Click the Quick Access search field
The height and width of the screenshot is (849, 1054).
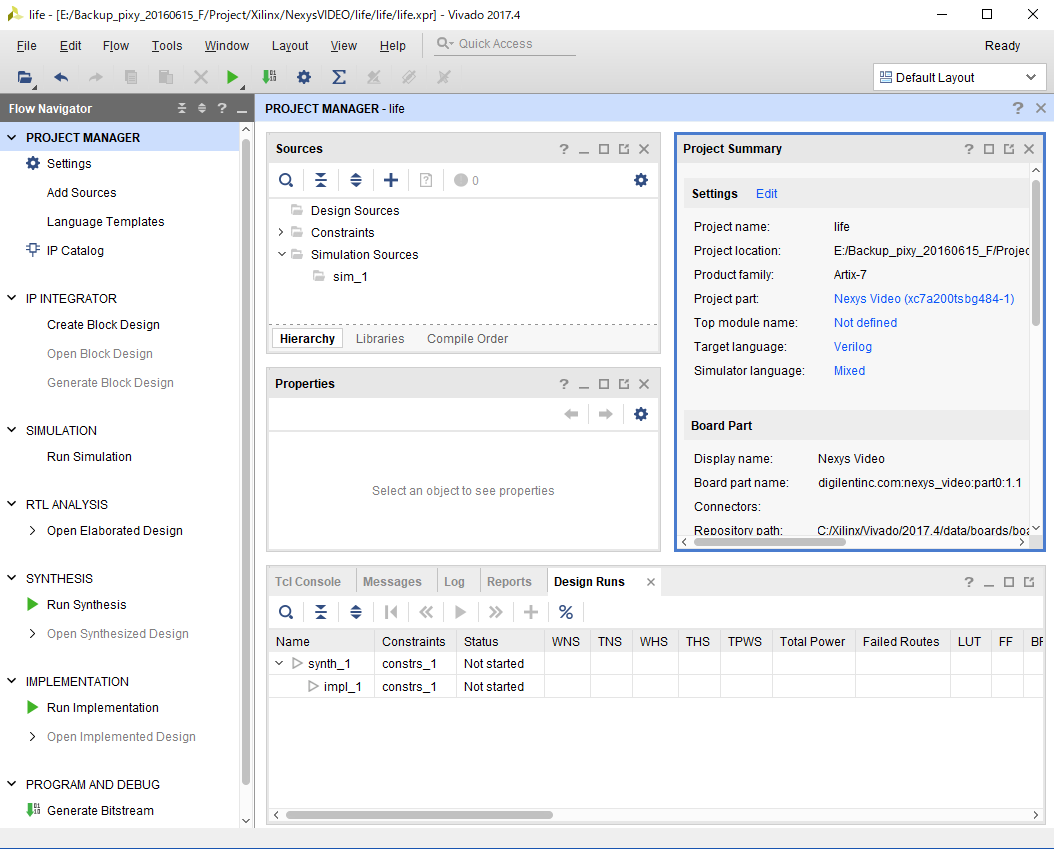pyautogui.click(x=505, y=44)
